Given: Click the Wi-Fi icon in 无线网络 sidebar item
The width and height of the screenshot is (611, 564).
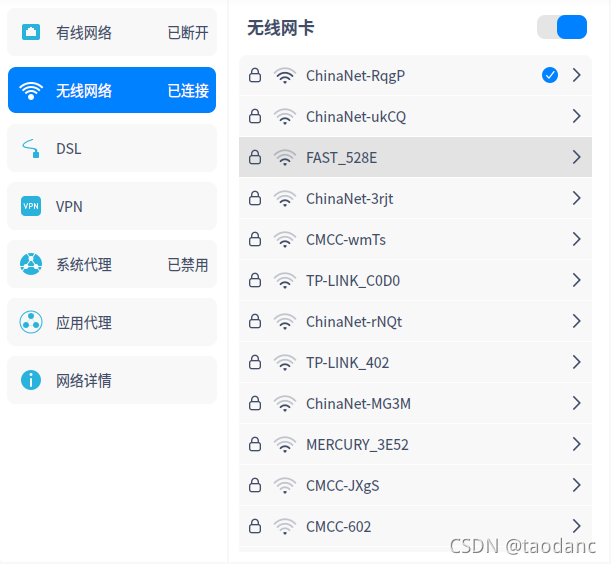Looking at the screenshot, I should [x=31, y=90].
